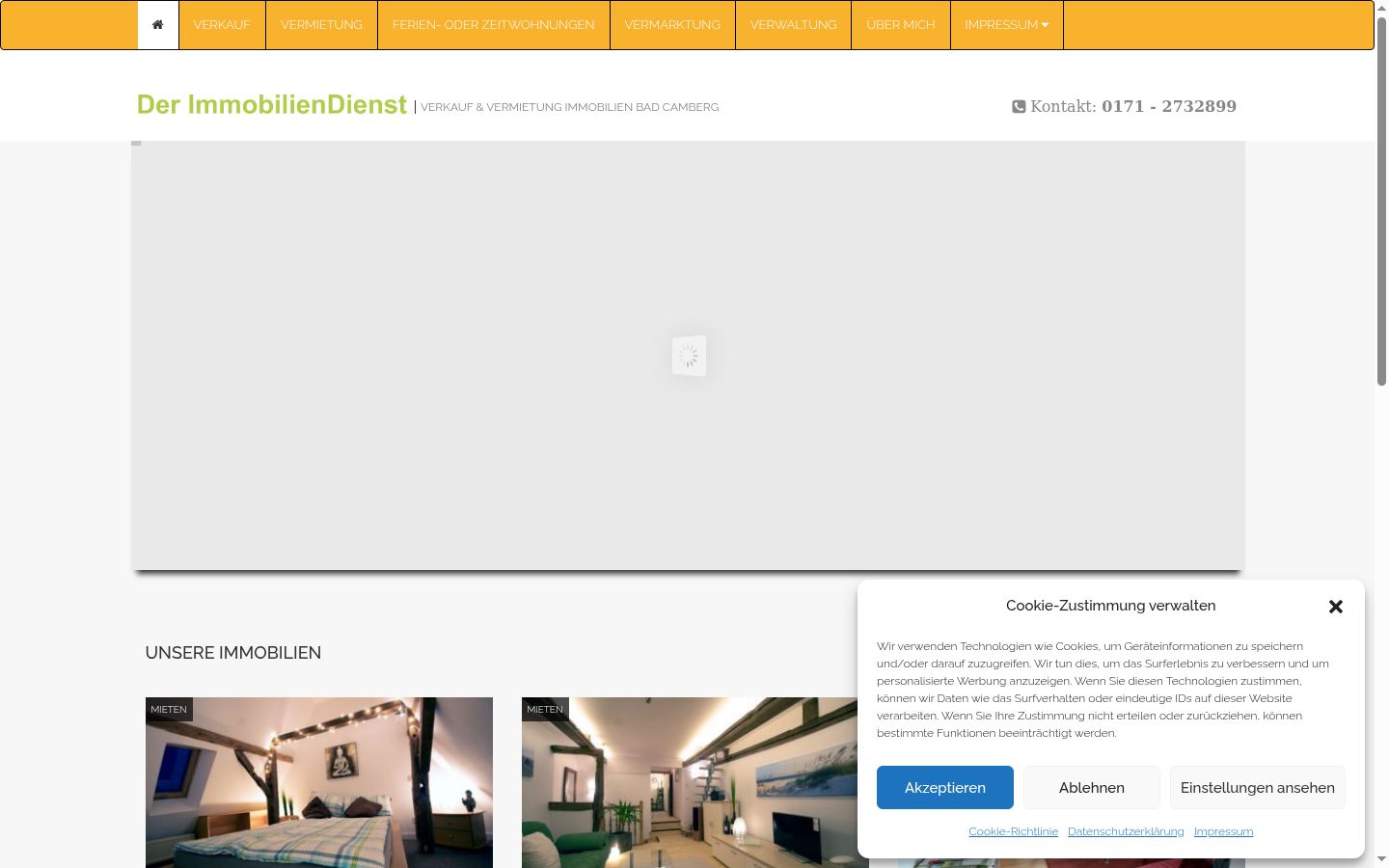This screenshot has height=868, width=1389.
Task: Open the Cookie-Richtlinie link
Action: tap(1013, 831)
